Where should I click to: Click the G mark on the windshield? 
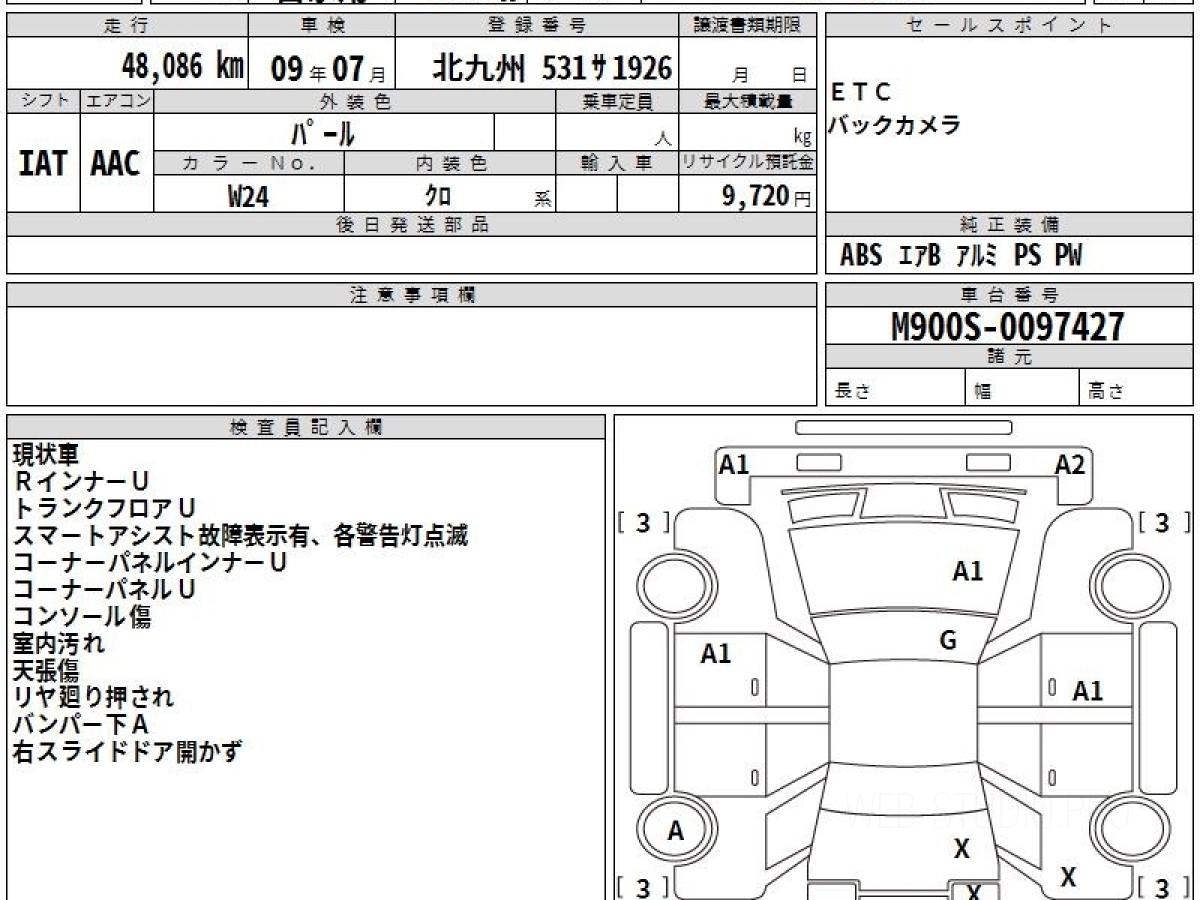click(948, 641)
